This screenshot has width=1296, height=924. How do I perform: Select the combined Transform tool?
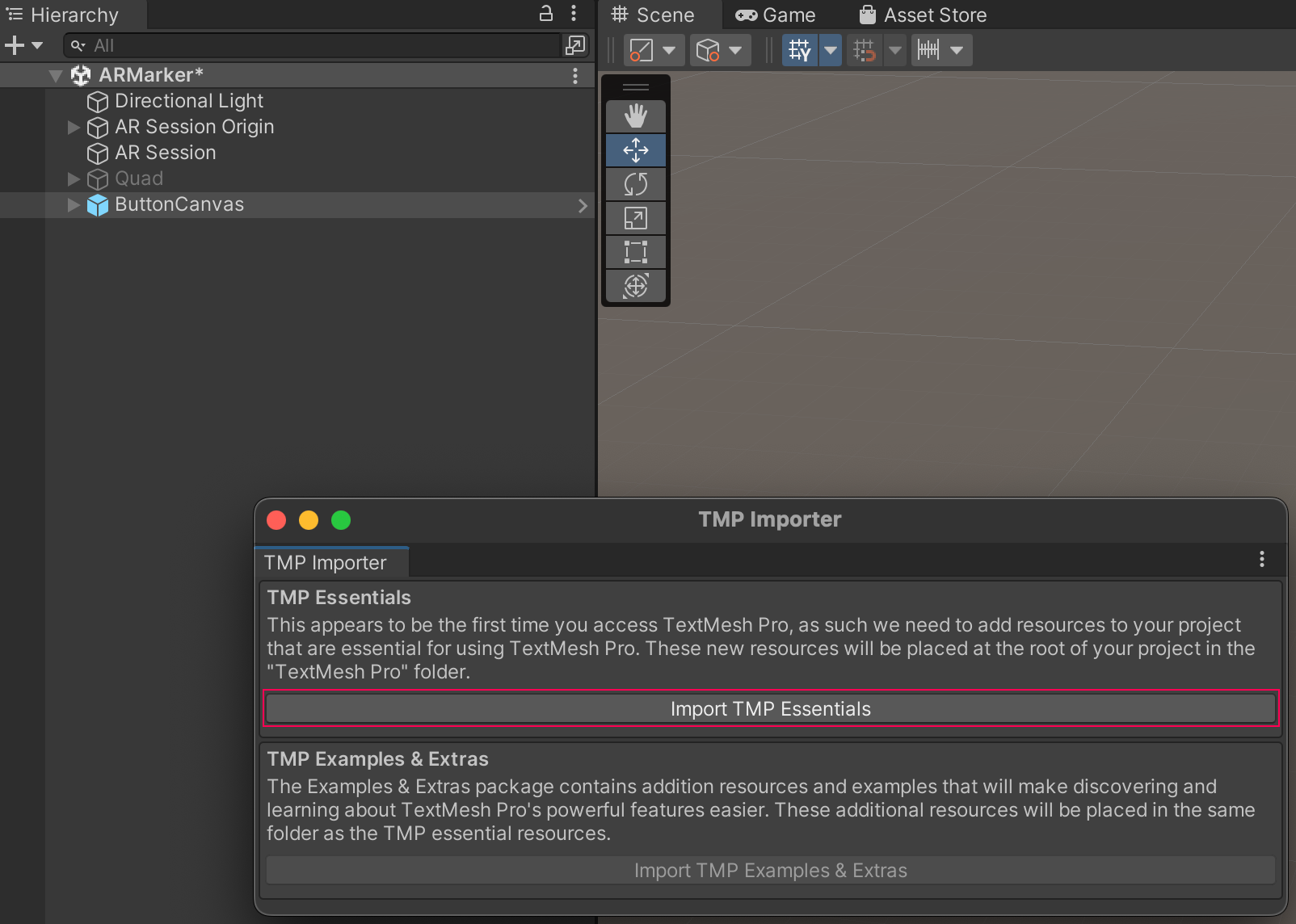click(x=636, y=286)
